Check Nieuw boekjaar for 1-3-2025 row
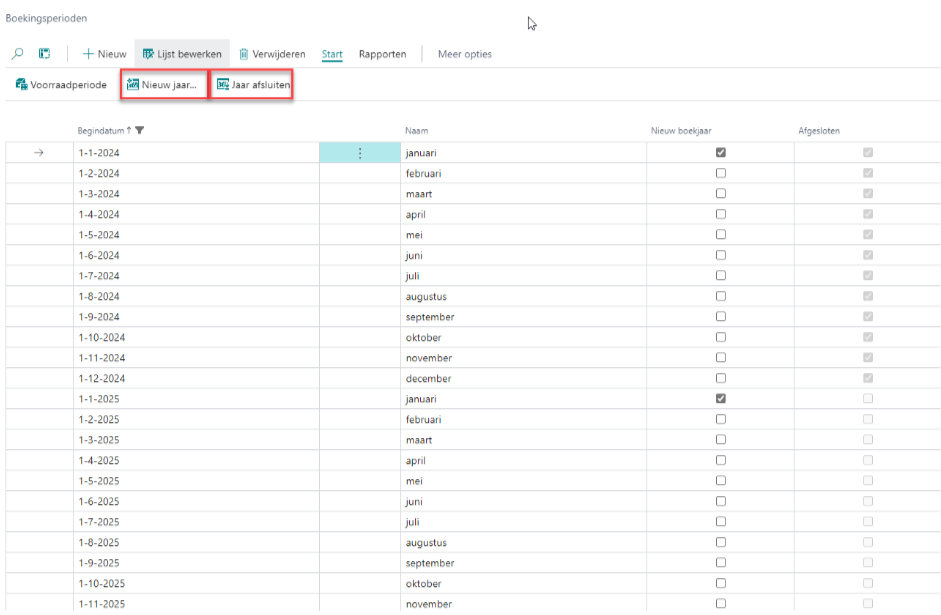 (721, 440)
